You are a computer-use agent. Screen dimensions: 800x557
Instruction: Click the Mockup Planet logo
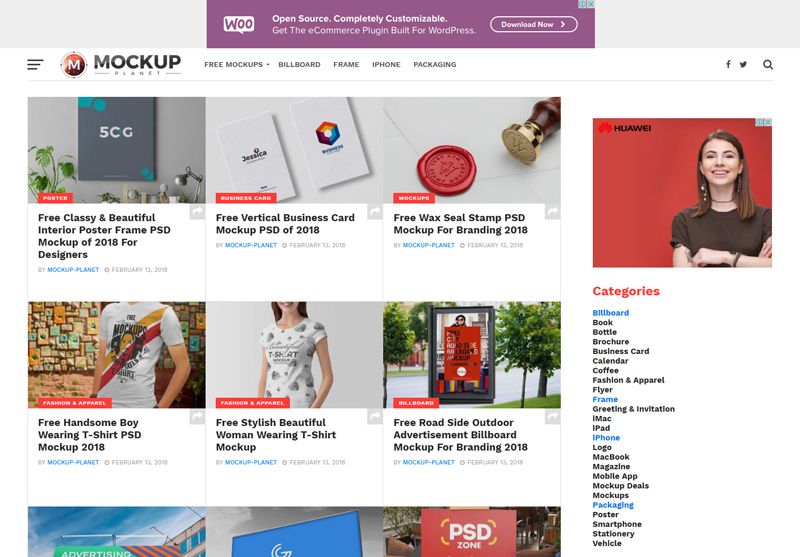(121, 65)
